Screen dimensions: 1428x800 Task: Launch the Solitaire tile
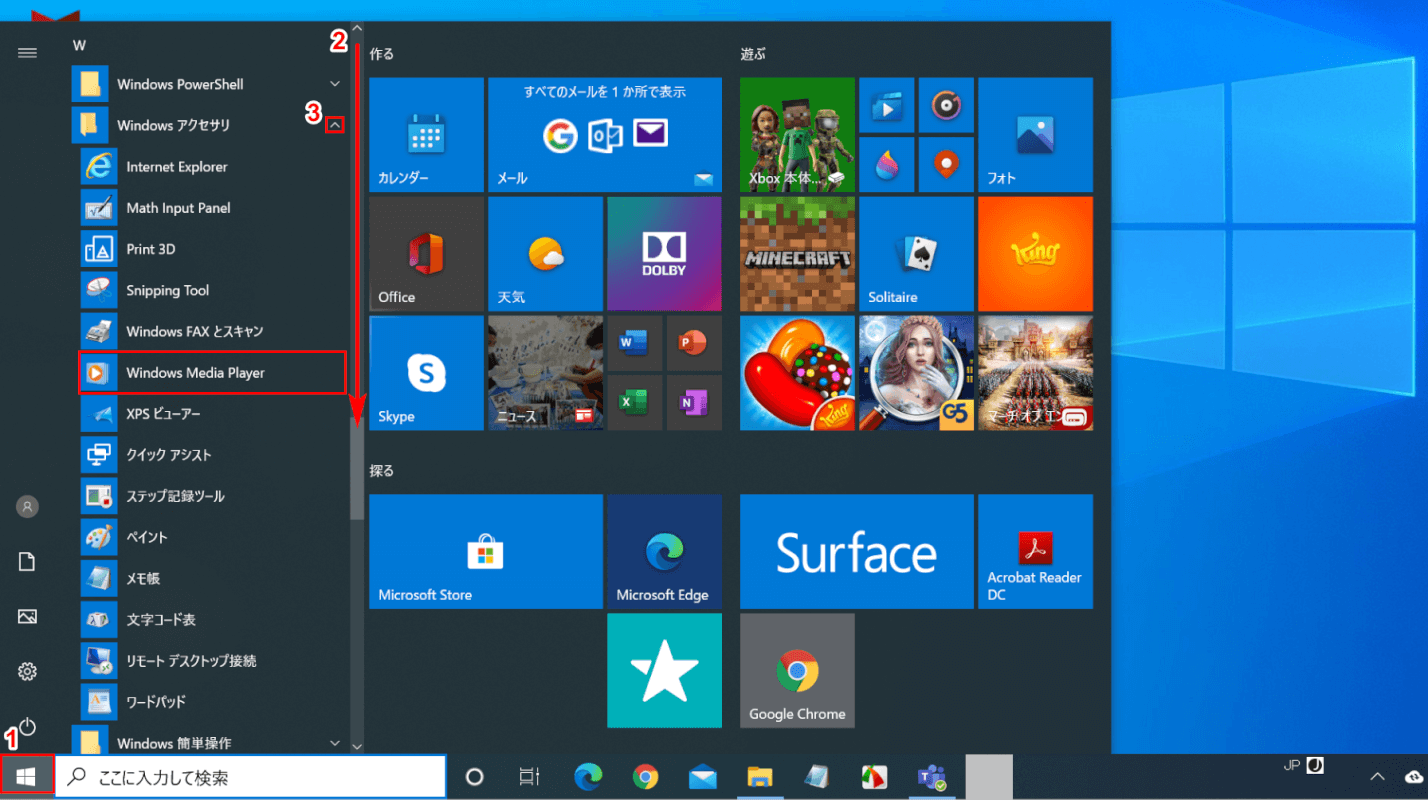coord(916,254)
